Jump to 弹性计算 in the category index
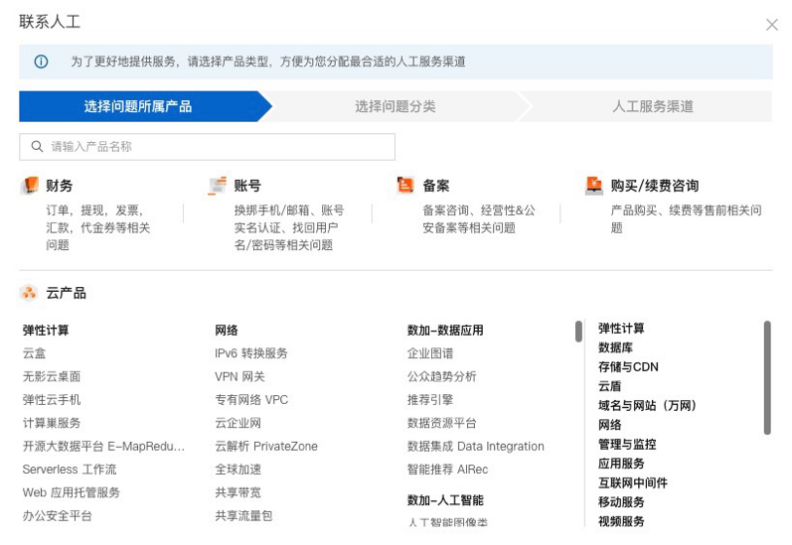Viewport: 792px width, 545px height. click(x=621, y=328)
